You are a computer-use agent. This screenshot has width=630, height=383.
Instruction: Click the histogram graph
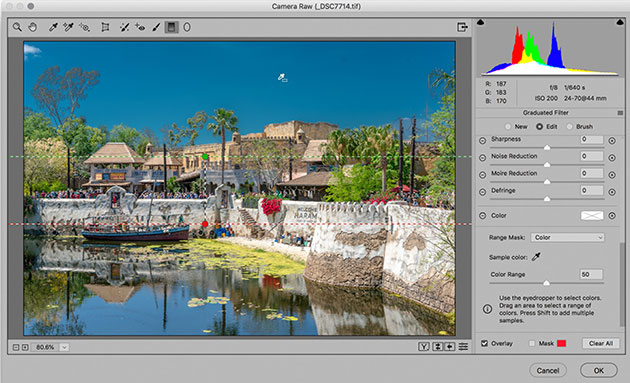pyautogui.click(x=550, y=47)
